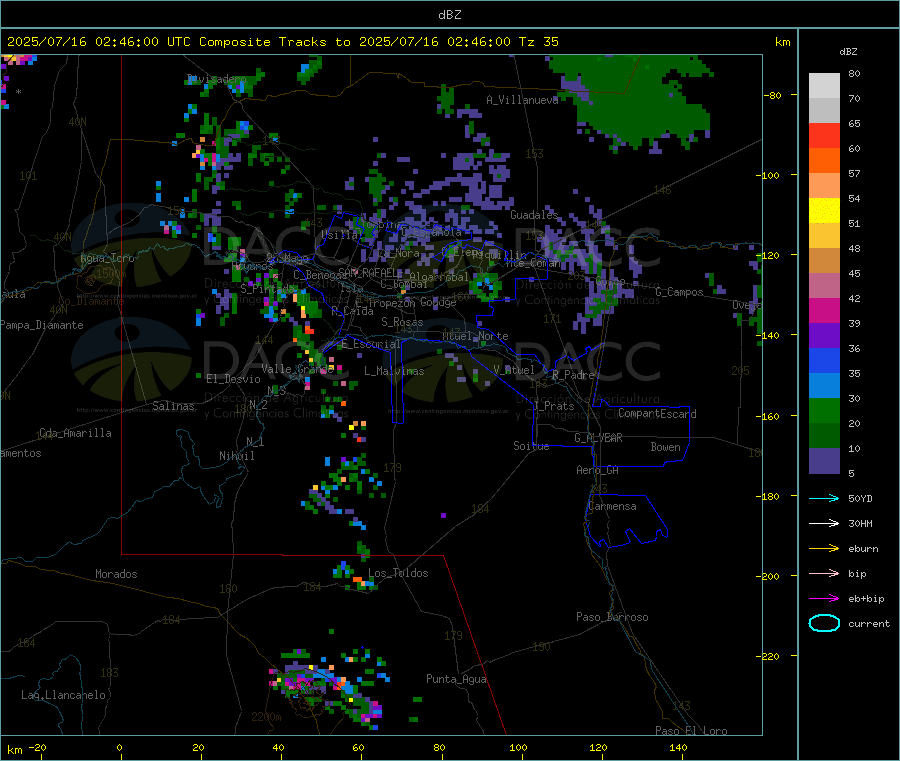Viewport: 900px width, 761px height.
Task: Click the 'J_Prats' map label
Action: (x=553, y=406)
